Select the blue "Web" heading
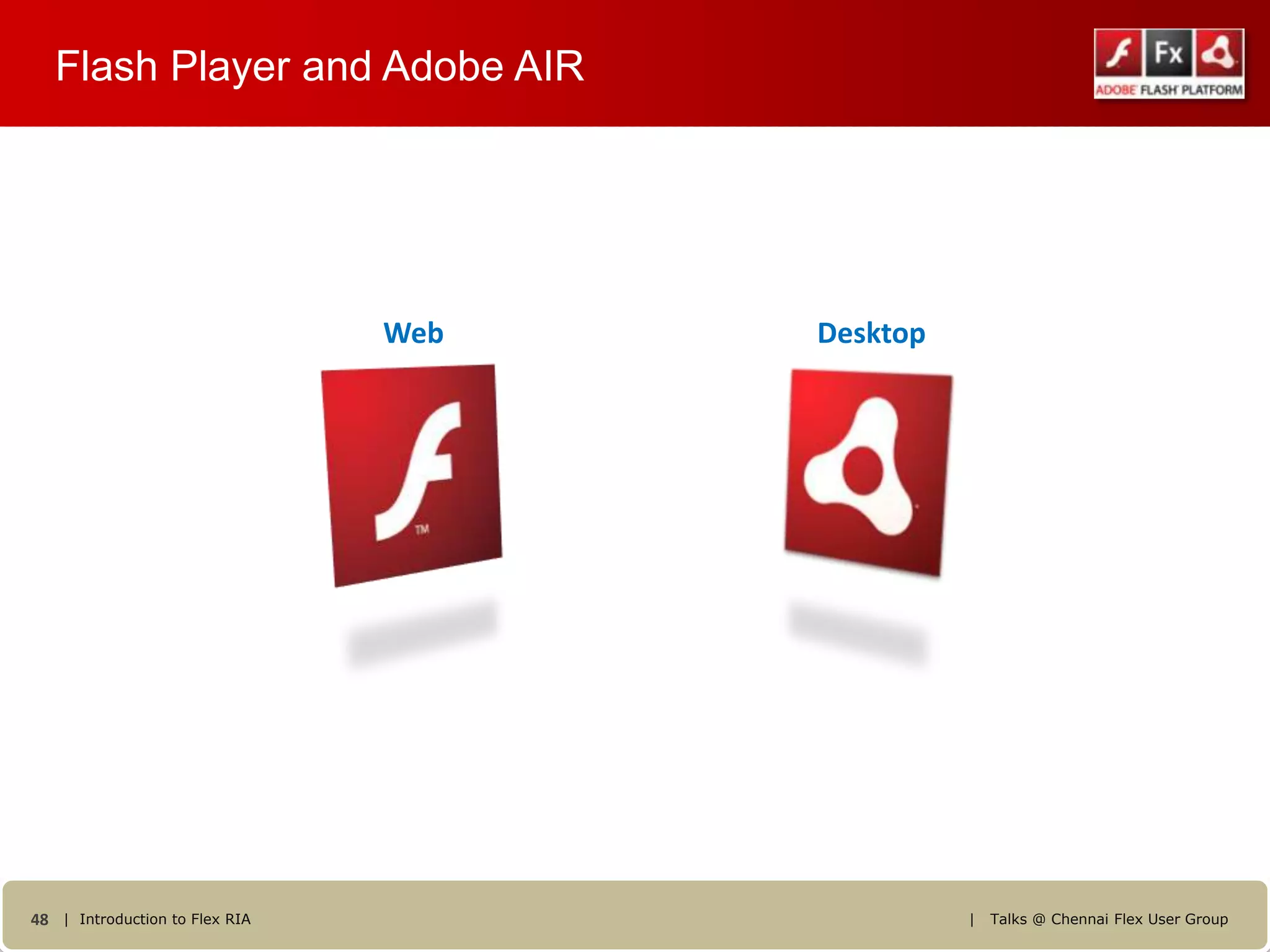 414,333
